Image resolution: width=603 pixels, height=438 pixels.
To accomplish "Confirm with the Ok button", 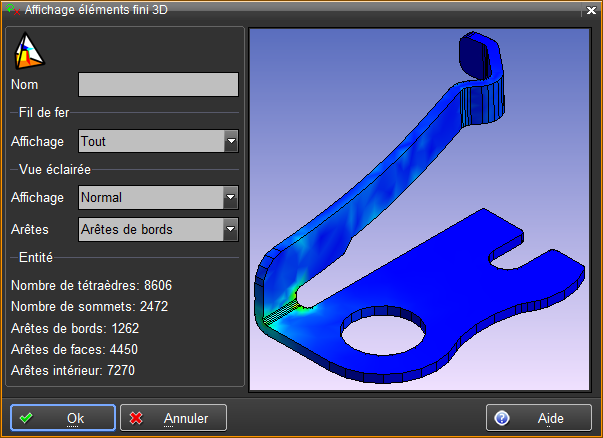I will point(63,418).
